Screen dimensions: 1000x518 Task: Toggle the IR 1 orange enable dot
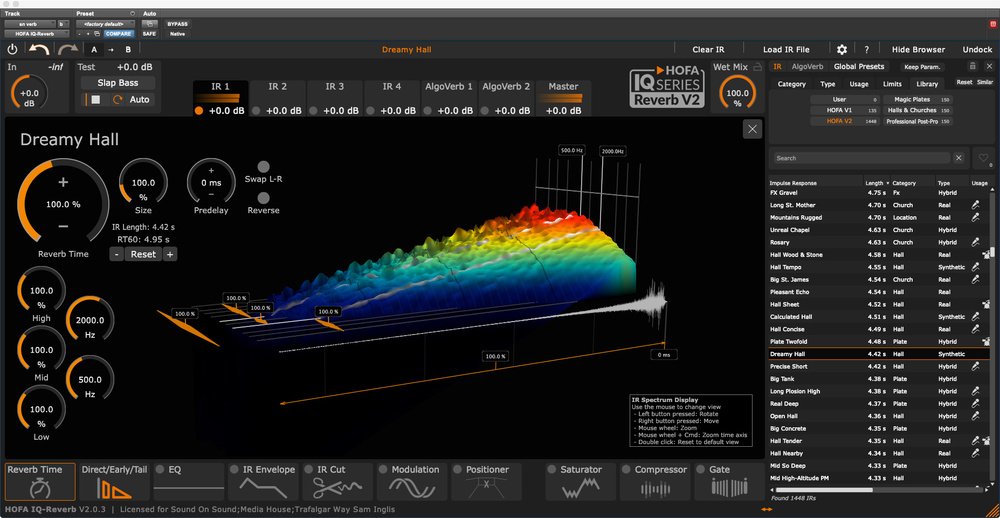198,110
